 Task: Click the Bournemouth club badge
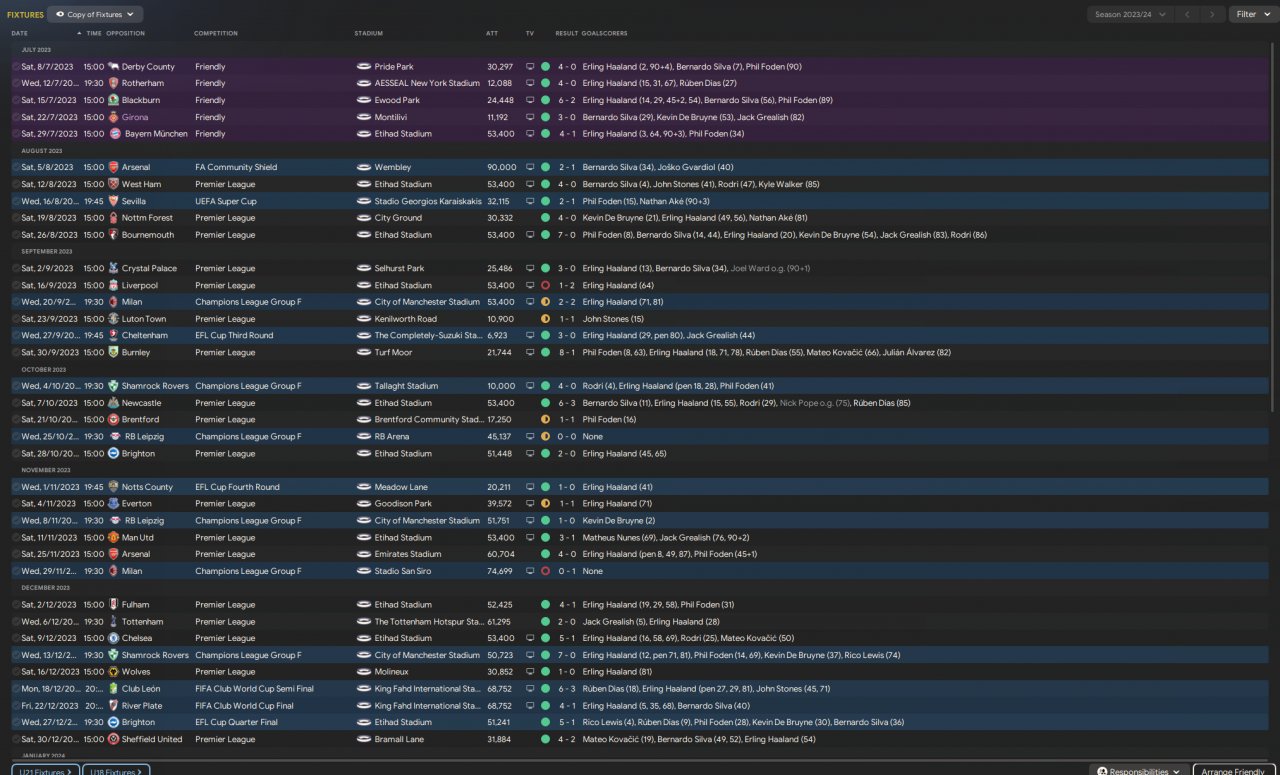[113, 235]
